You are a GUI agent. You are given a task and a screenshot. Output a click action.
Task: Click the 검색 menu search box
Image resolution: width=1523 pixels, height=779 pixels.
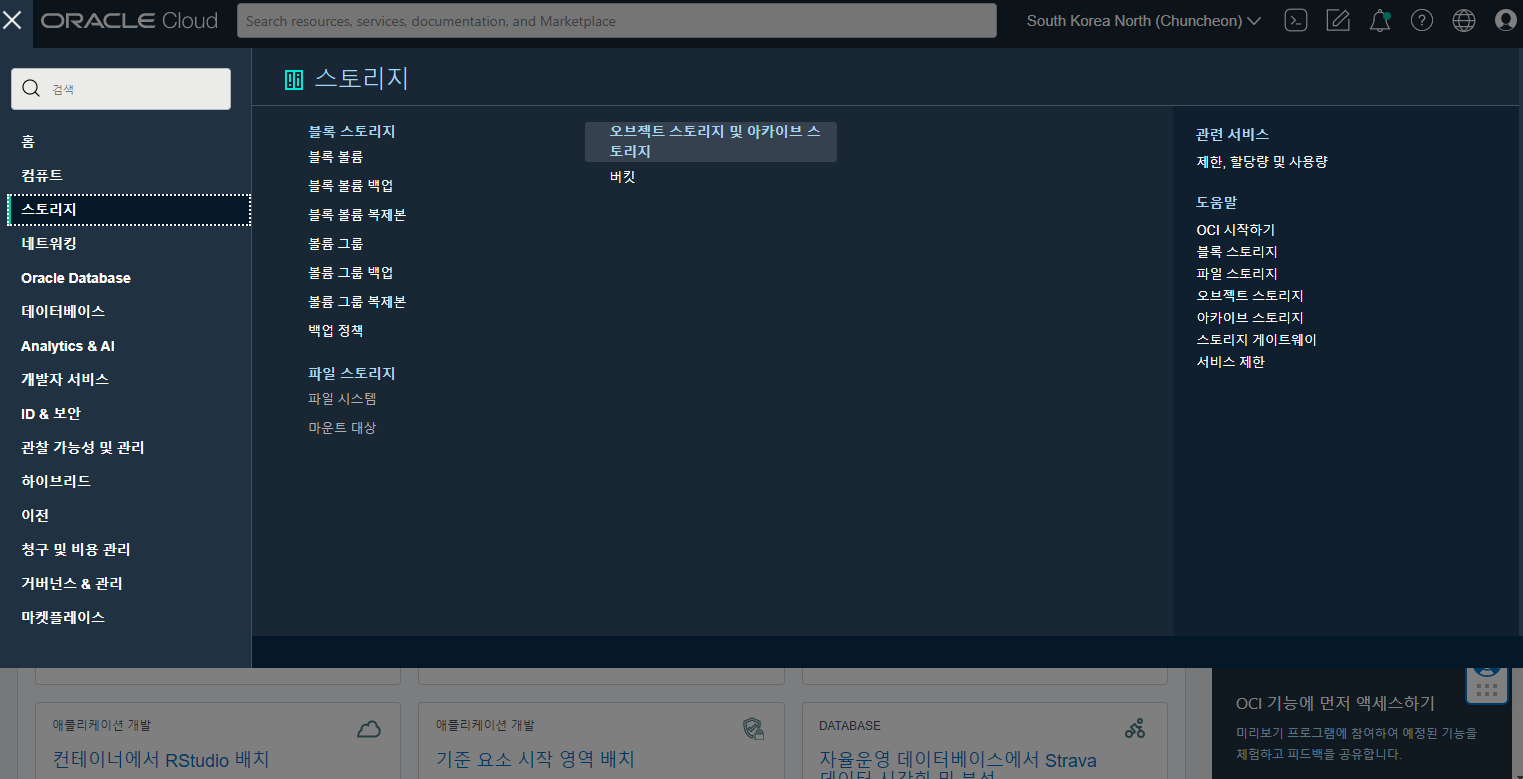pos(121,89)
